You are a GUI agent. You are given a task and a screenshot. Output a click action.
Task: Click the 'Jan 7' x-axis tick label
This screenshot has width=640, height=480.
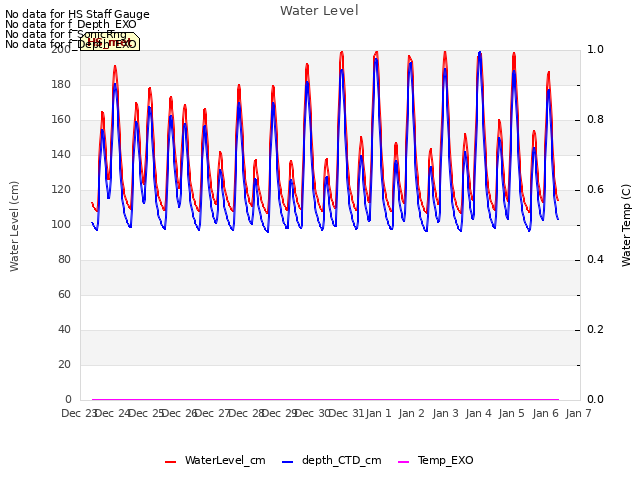tap(578, 413)
